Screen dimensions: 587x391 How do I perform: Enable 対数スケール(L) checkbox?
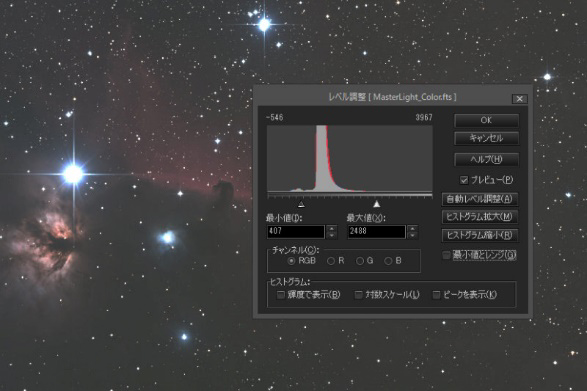click(x=358, y=295)
